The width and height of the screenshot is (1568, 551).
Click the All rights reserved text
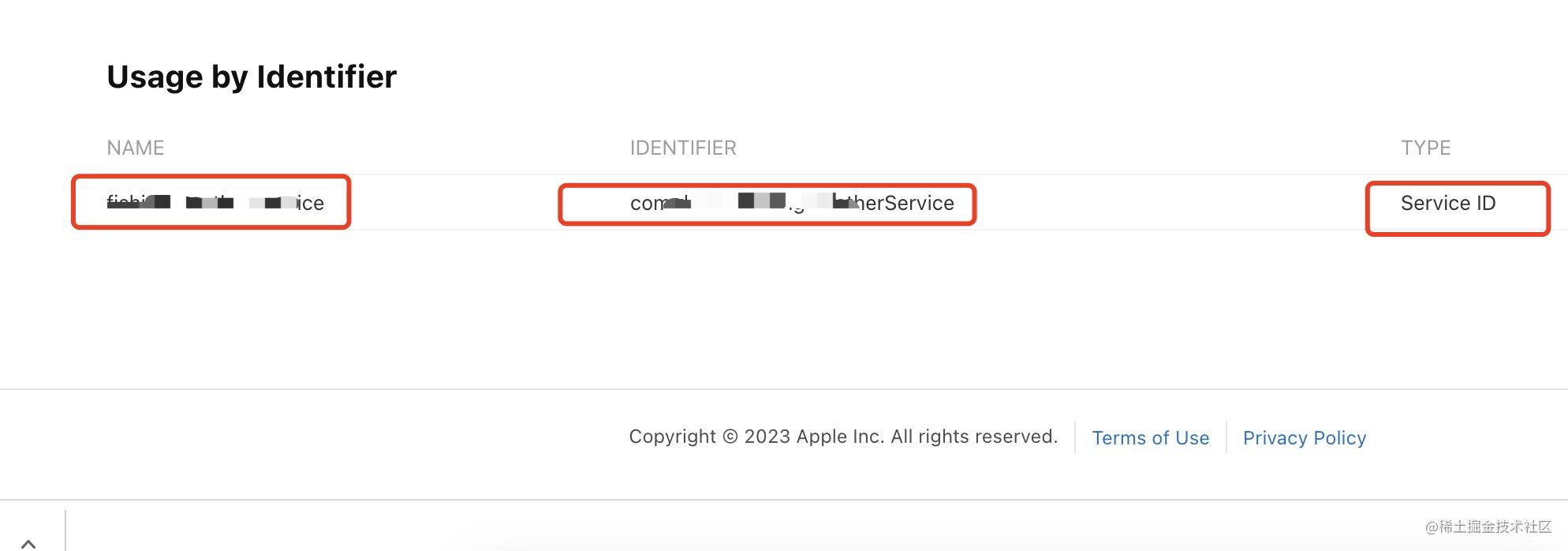point(974,437)
